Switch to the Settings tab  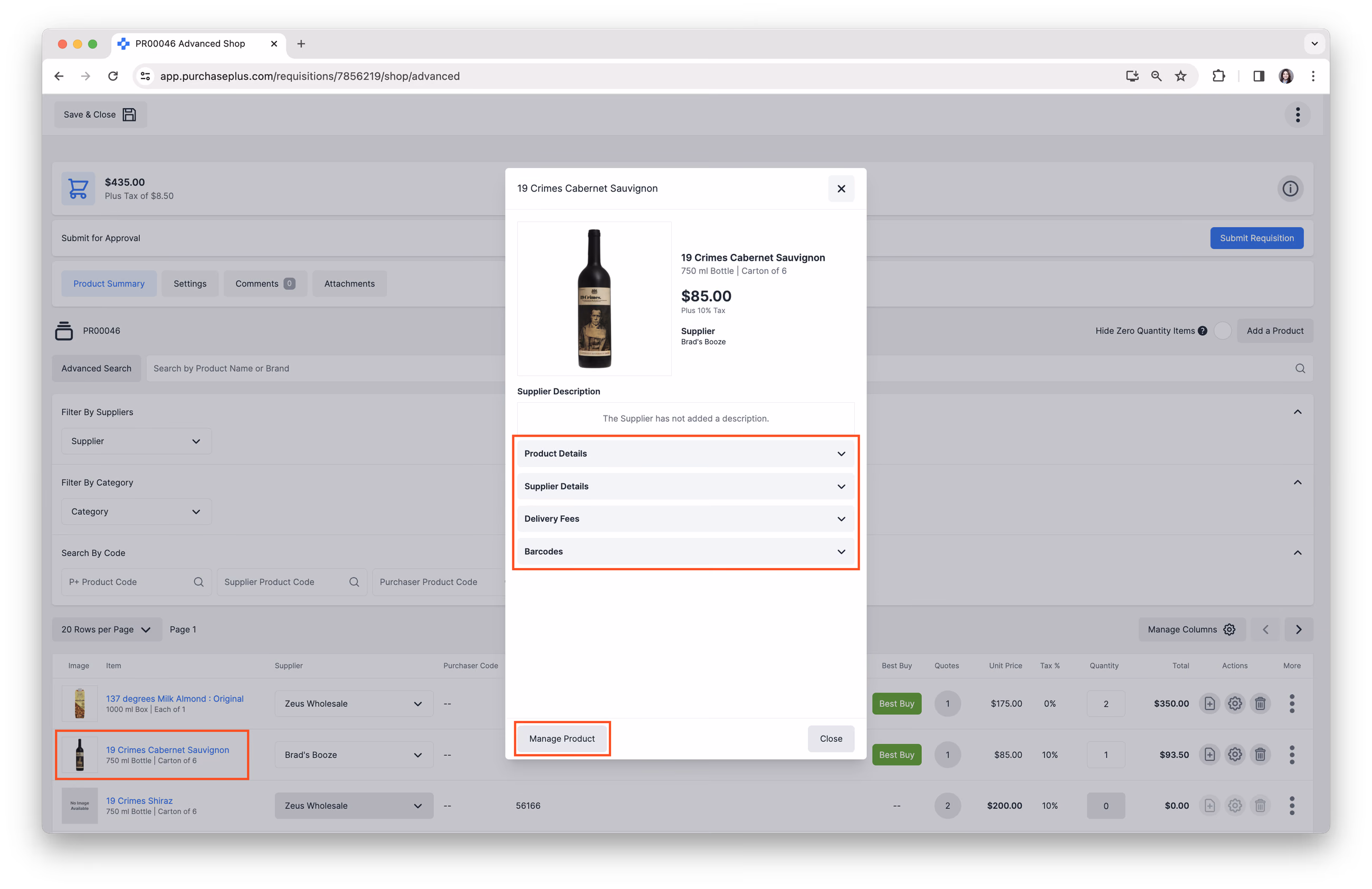pos(189,283)
